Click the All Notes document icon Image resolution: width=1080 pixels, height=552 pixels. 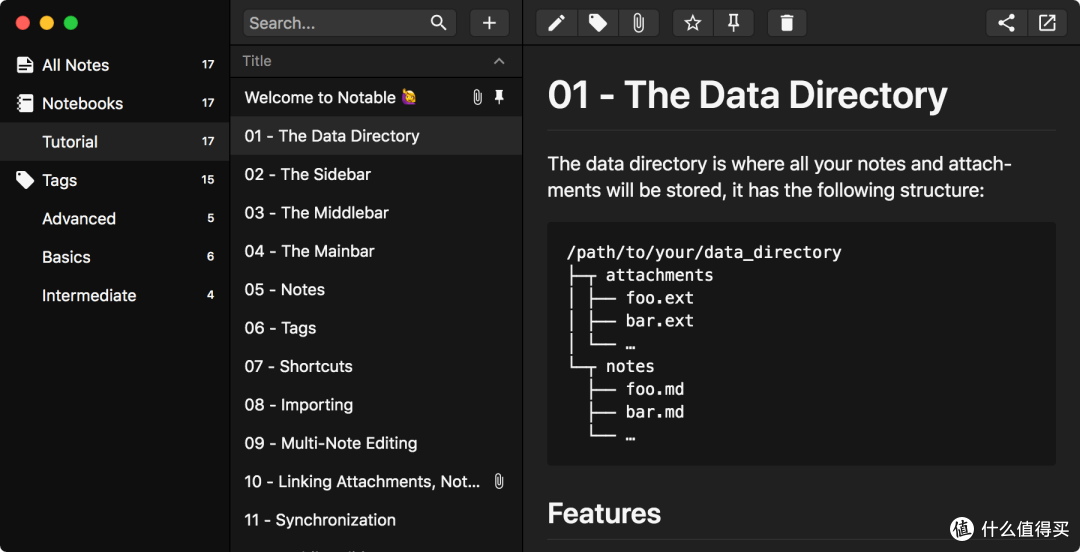tap(25, 65)
